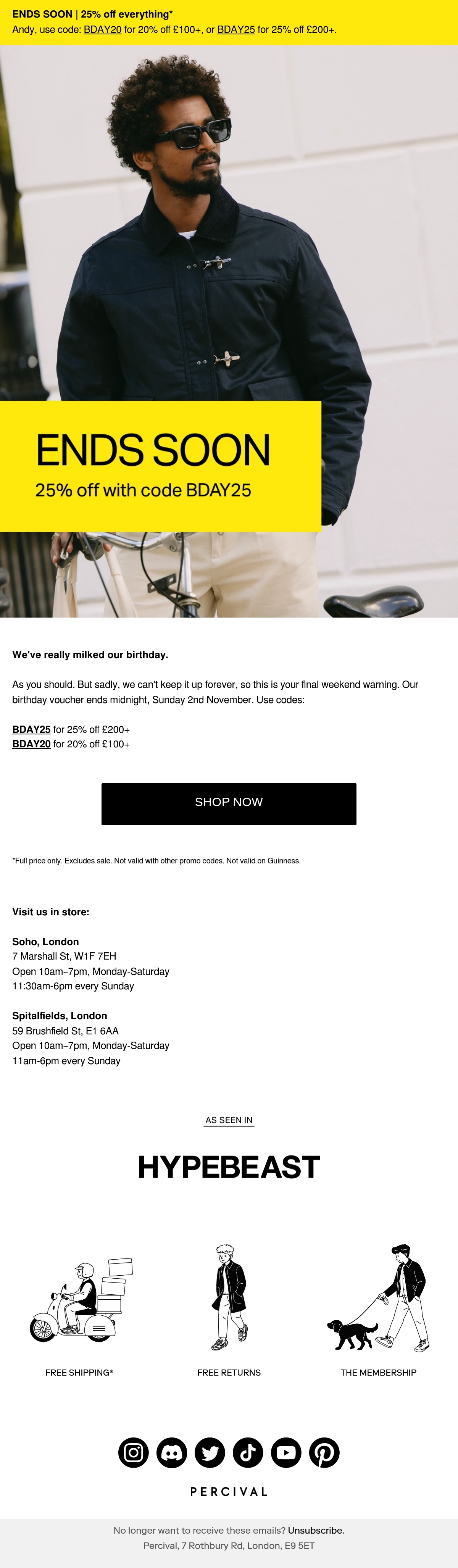Click the ENDS SOON yellow promo banner

click(x=161, y=466)
